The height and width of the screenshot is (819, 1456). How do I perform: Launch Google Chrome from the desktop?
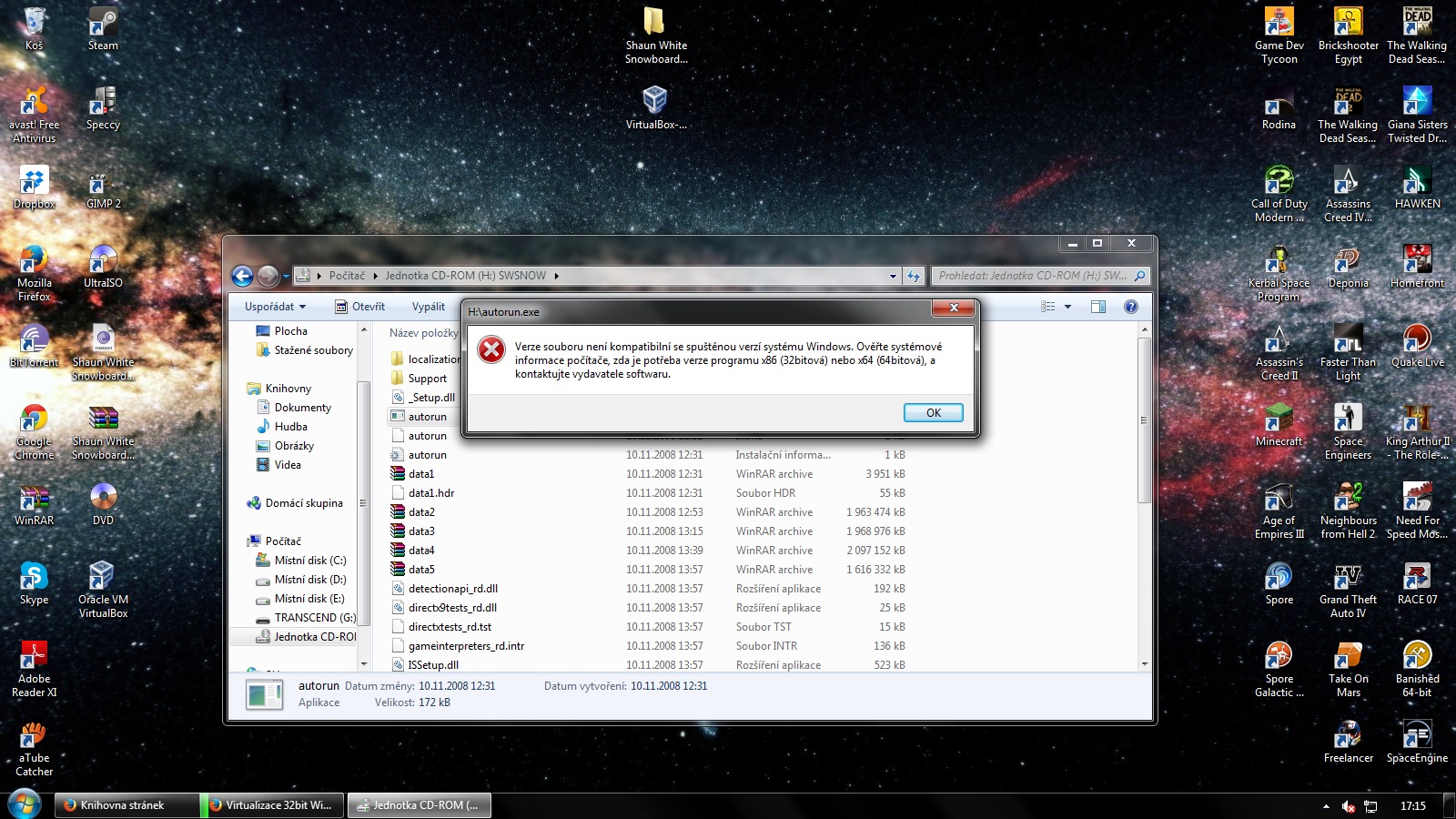pos(34,431)
